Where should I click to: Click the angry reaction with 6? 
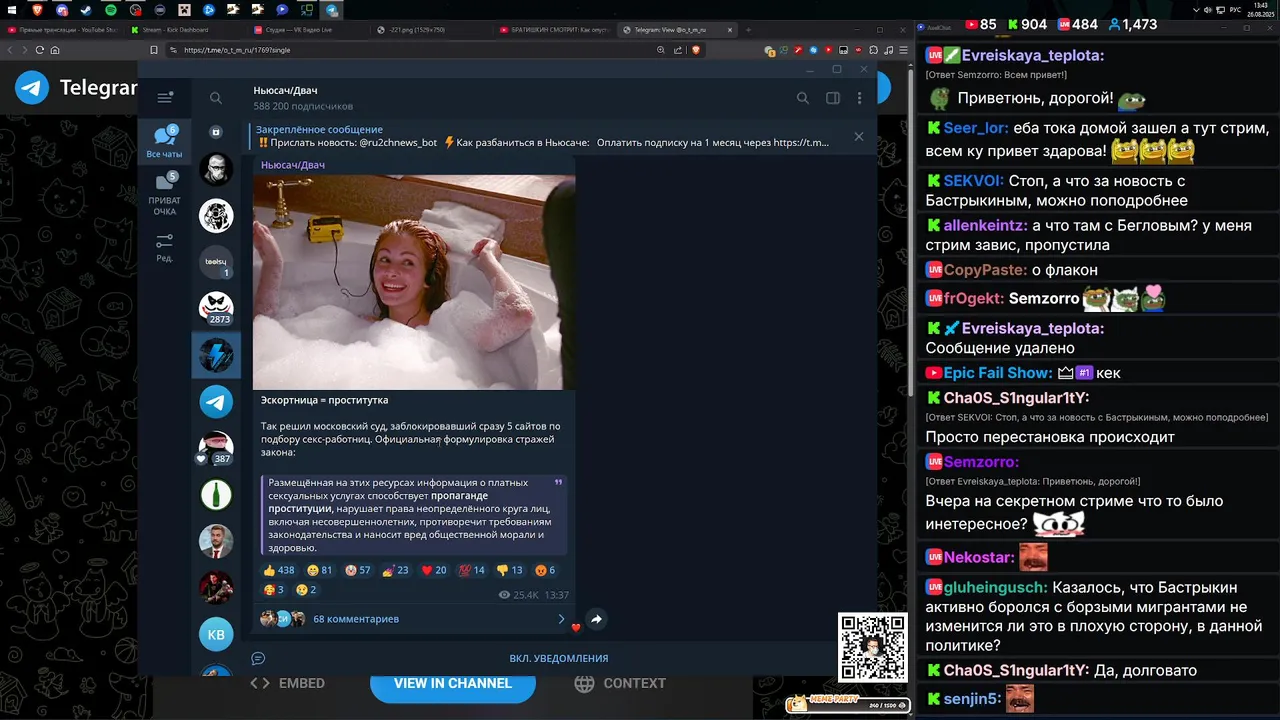point(545,570)
